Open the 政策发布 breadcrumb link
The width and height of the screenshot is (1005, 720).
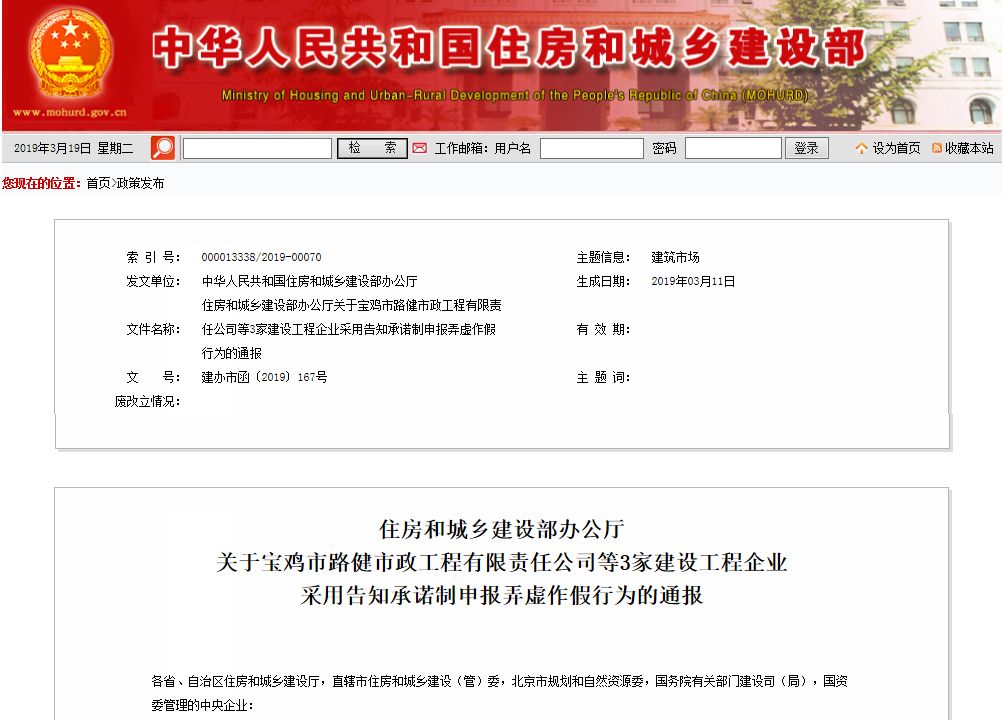coord(140,183)
